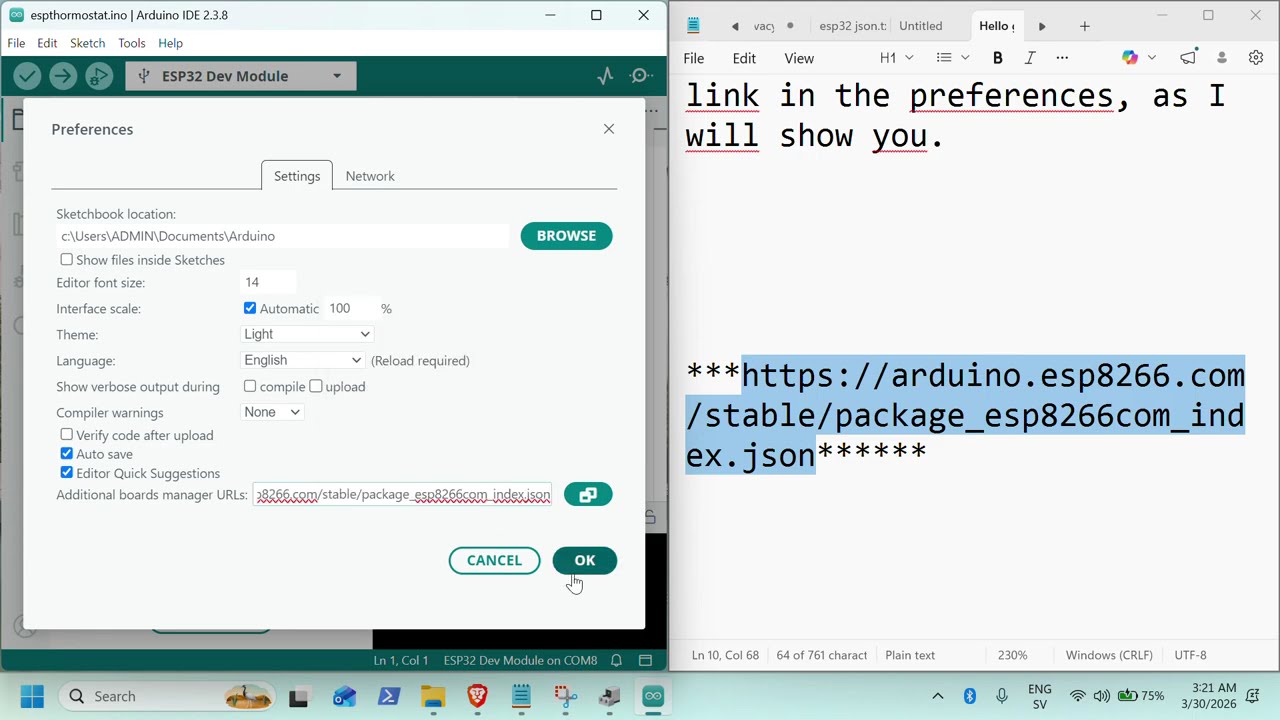Image resolution: width=1280 pixels, height=720 pixels.
Task: Click UTF-8 encoding in Notepad status bar
Action: pyautogui.click(x=1190, y=655)
